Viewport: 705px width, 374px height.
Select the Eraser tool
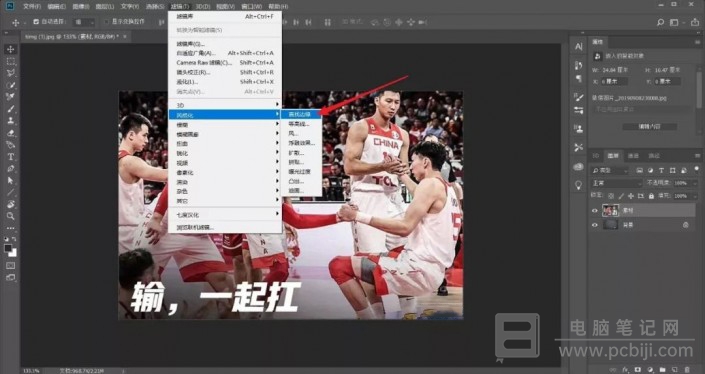[11, 133]
